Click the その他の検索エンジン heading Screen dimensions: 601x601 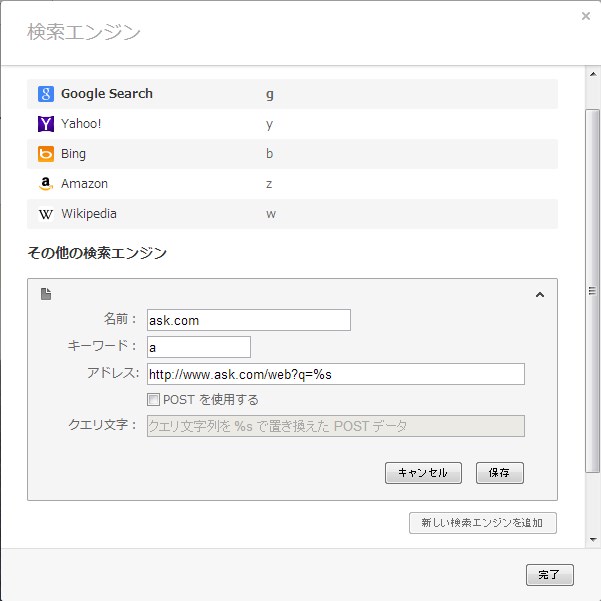[x=97, y=253]
